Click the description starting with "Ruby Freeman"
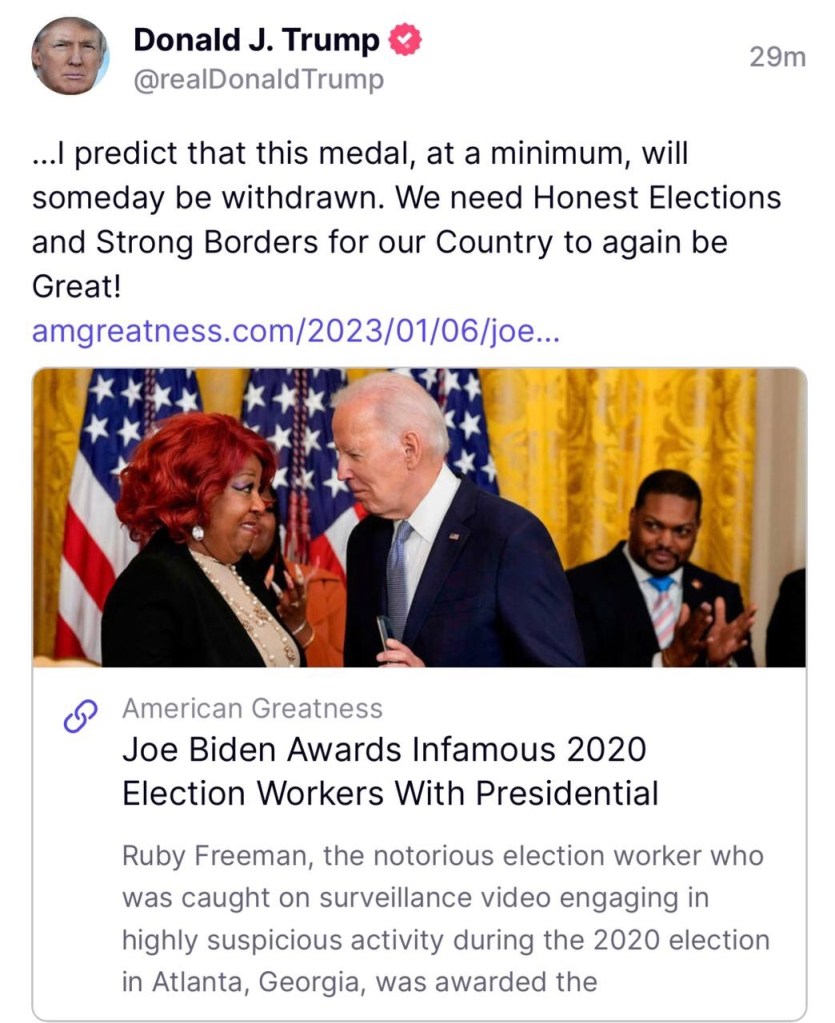Image resolution: width=835 pixels, height=1023 pixels. 442,857
